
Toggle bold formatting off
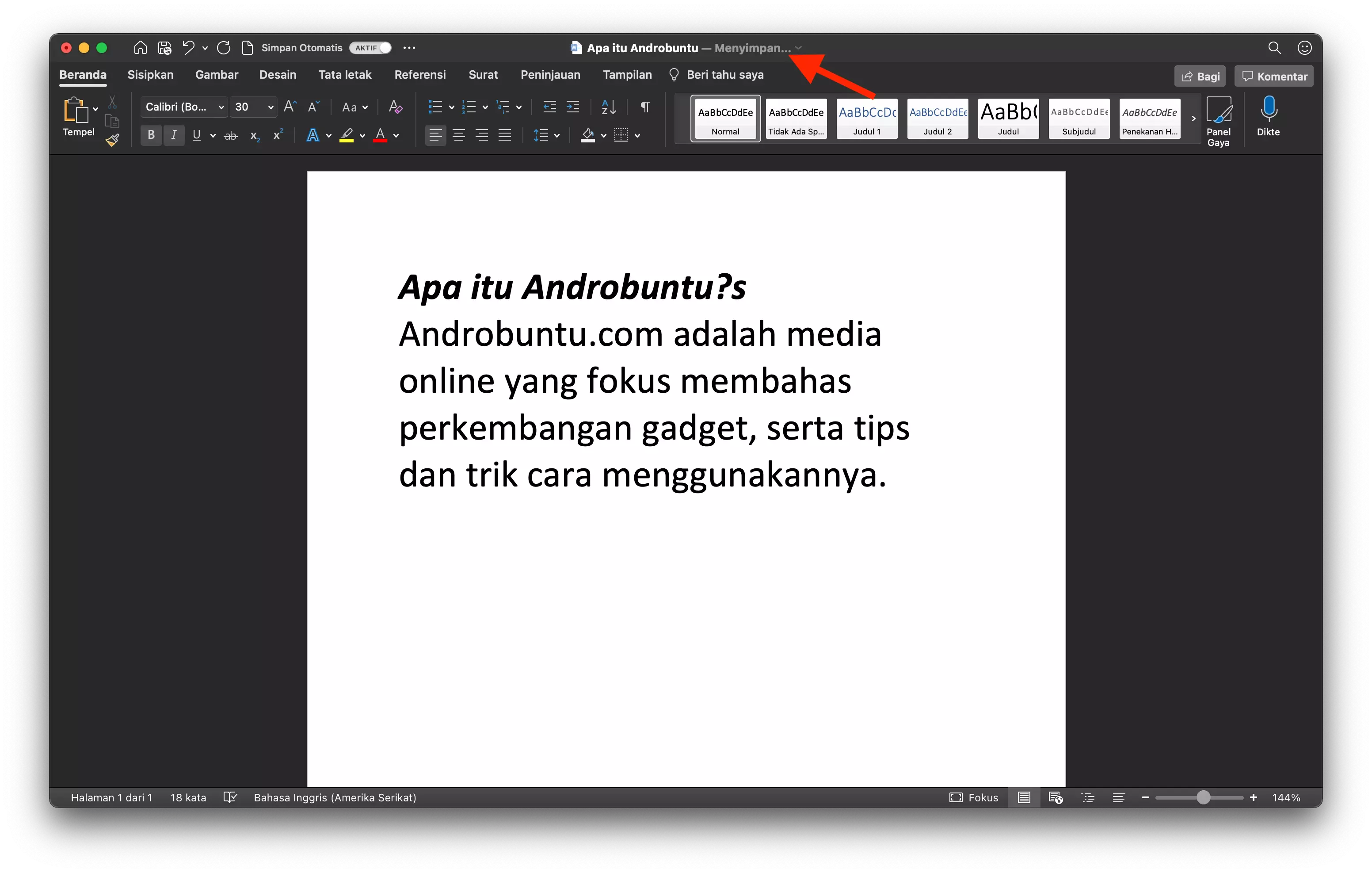coord(150,135)
